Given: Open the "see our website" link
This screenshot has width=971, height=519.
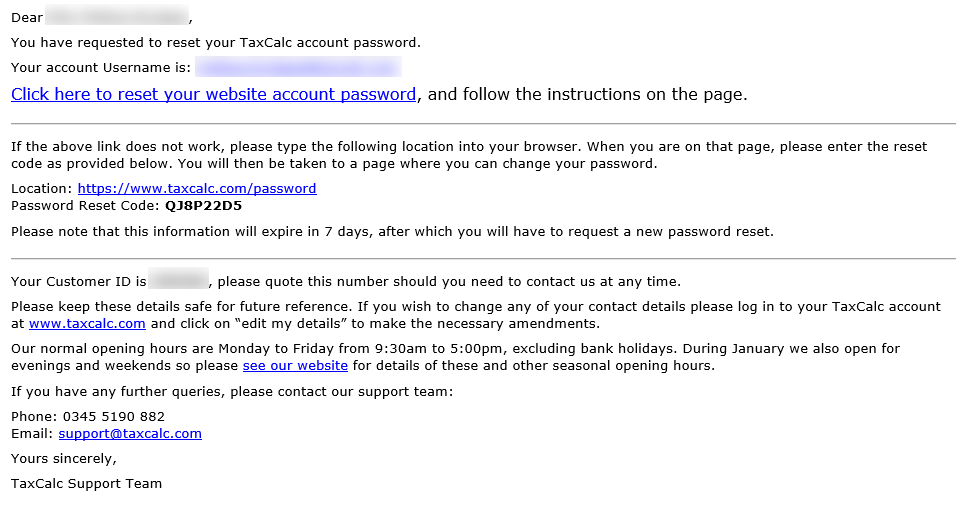Looking at the screenshot, I should (x=295, y=366).
